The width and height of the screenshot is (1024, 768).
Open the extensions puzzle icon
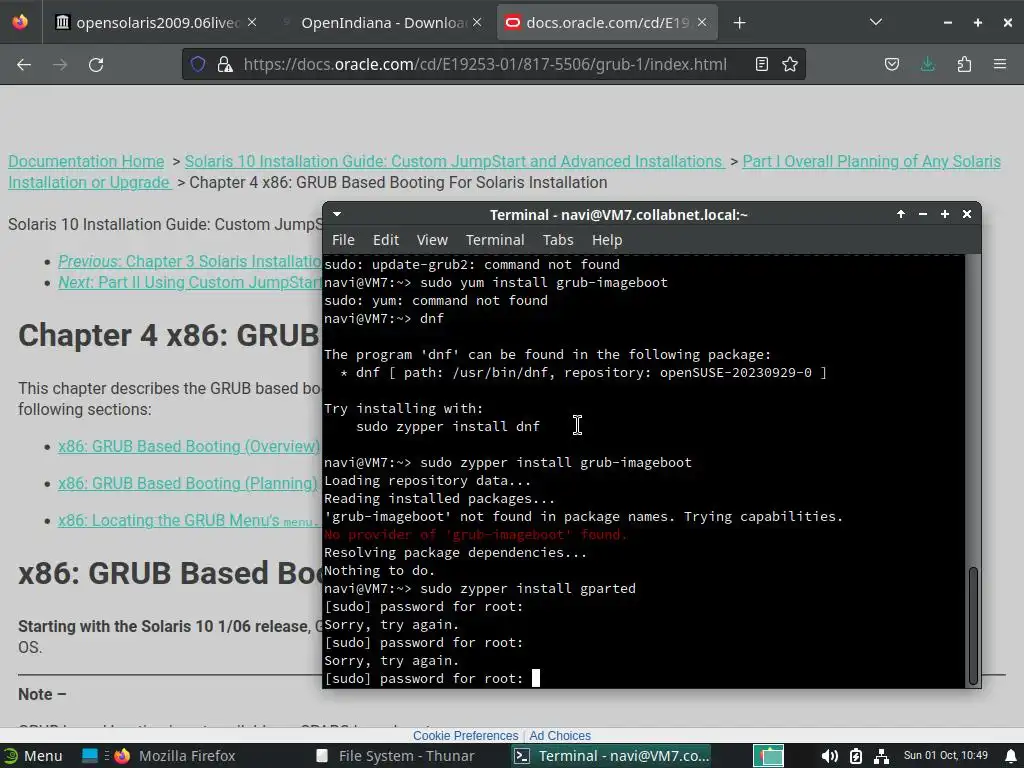[x=964, y=64]
